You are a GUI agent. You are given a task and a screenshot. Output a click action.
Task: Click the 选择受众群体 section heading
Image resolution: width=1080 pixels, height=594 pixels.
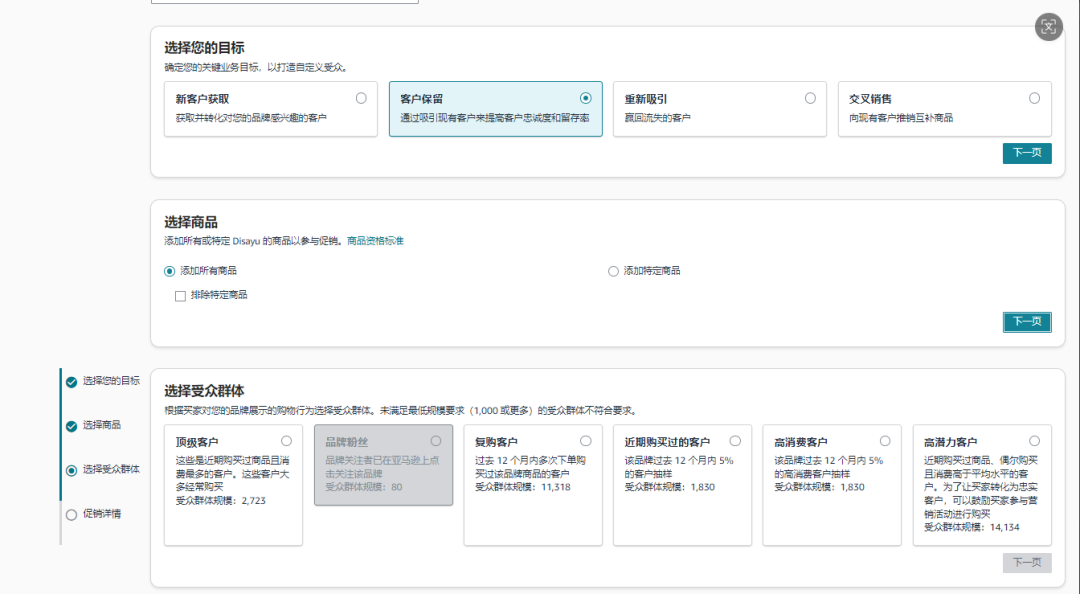[204, 391]
